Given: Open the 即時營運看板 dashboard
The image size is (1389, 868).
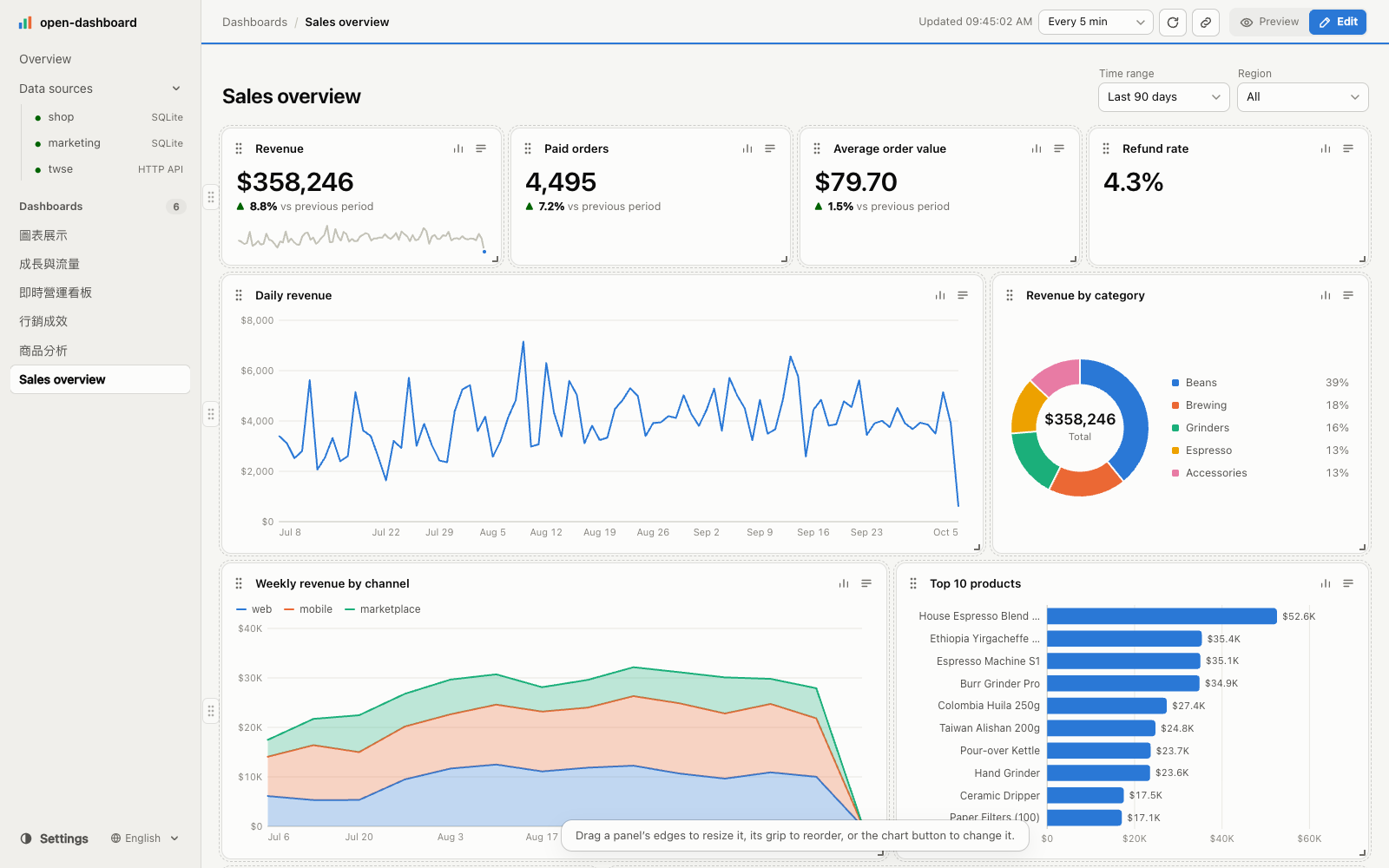Looking at the screenshot, I should click(100, 293).
